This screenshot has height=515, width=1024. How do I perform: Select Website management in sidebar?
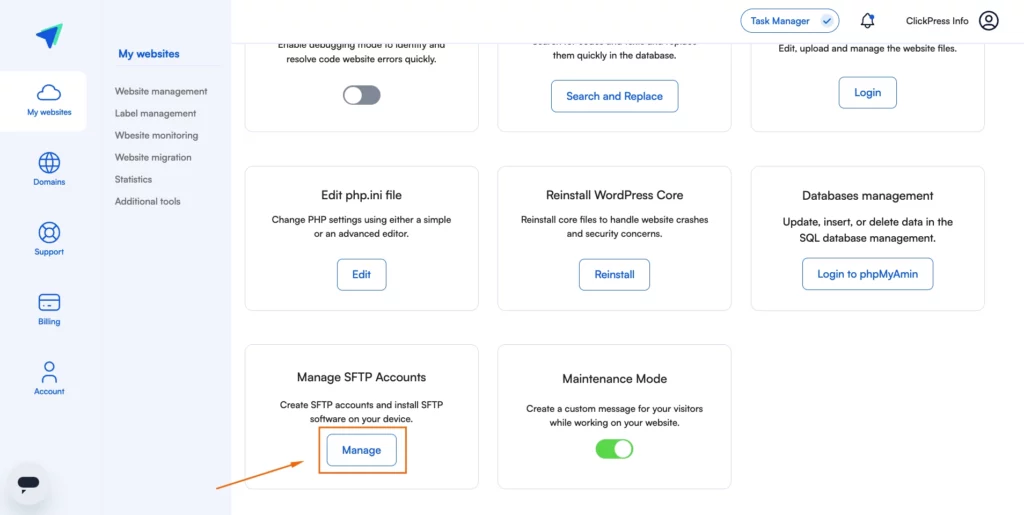pos(161,91)
